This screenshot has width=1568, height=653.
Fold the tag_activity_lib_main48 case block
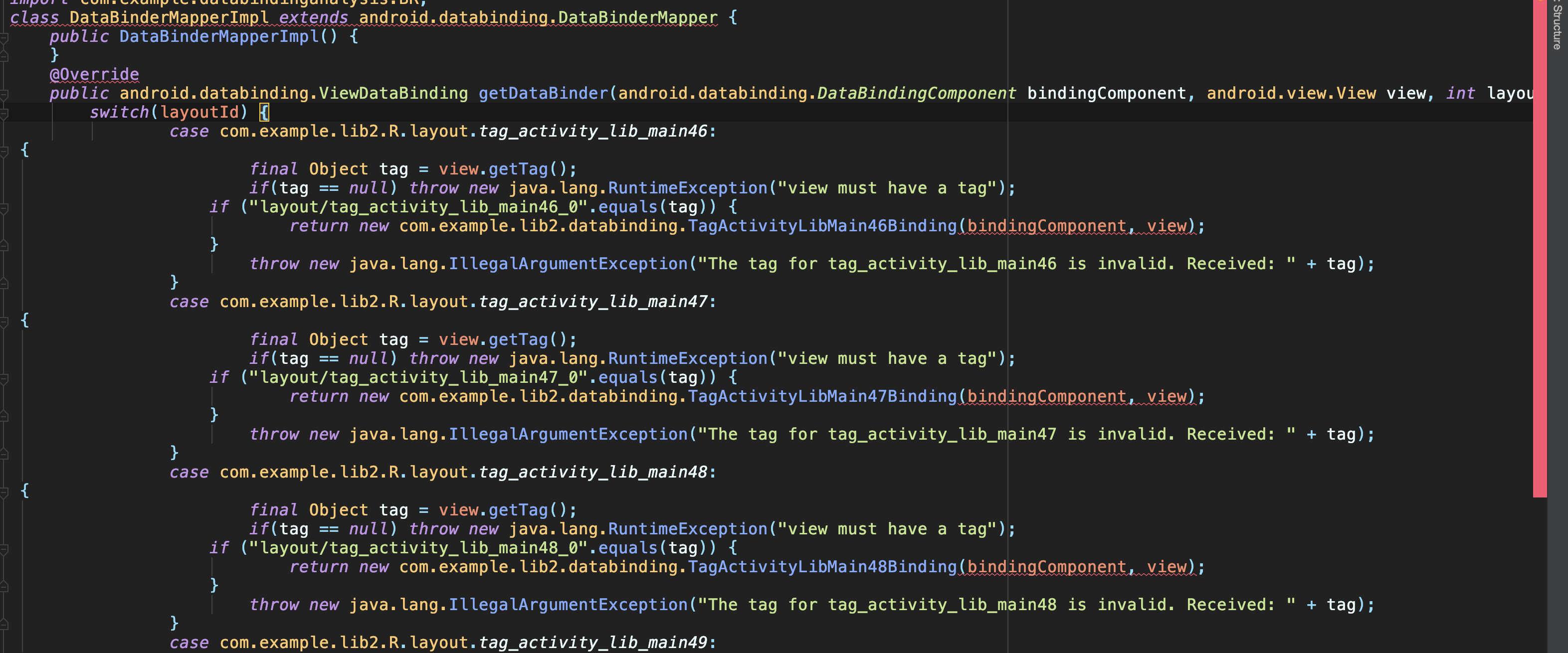tap(3, 491)
